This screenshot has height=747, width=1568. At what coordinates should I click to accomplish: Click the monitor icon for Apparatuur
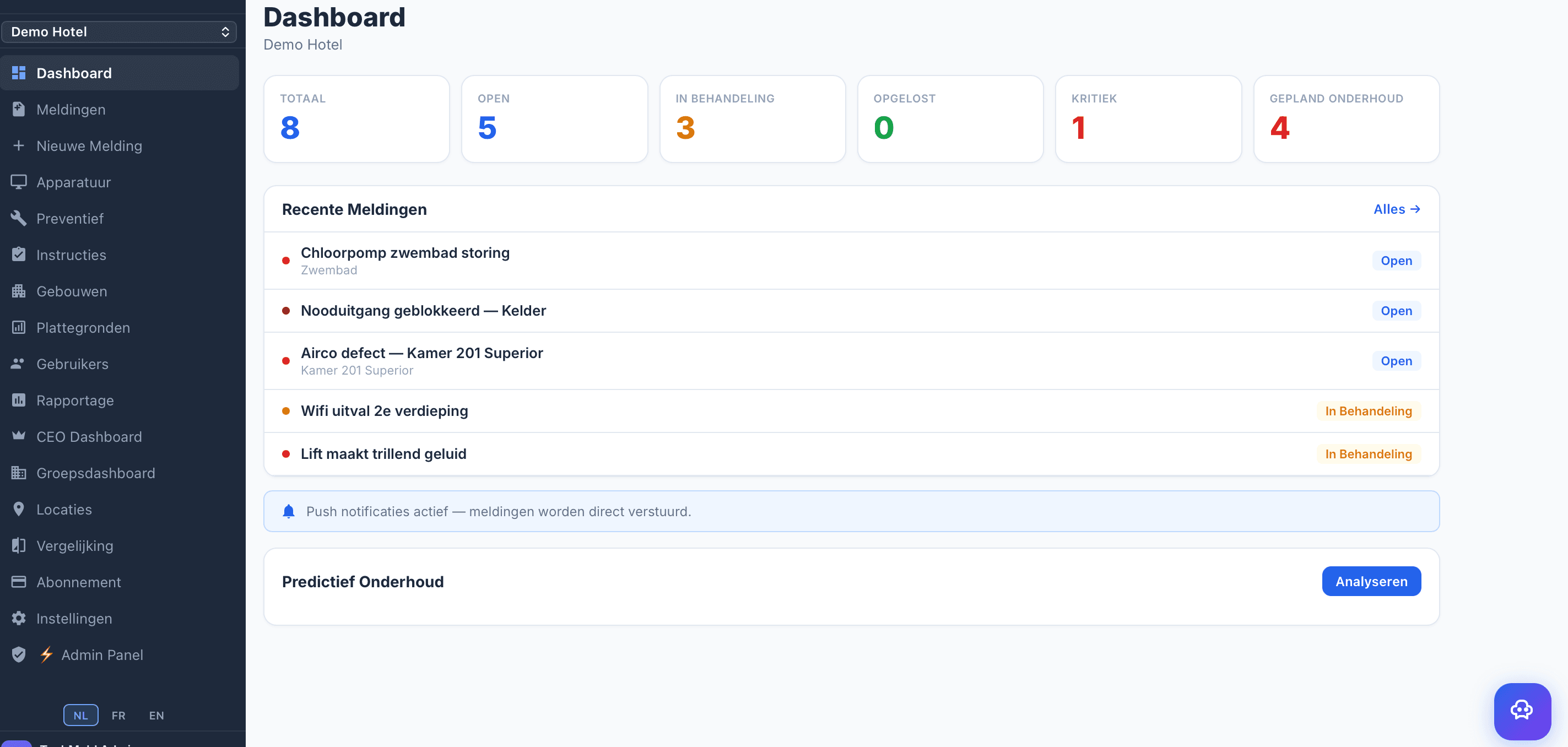[x=19, y=182]
